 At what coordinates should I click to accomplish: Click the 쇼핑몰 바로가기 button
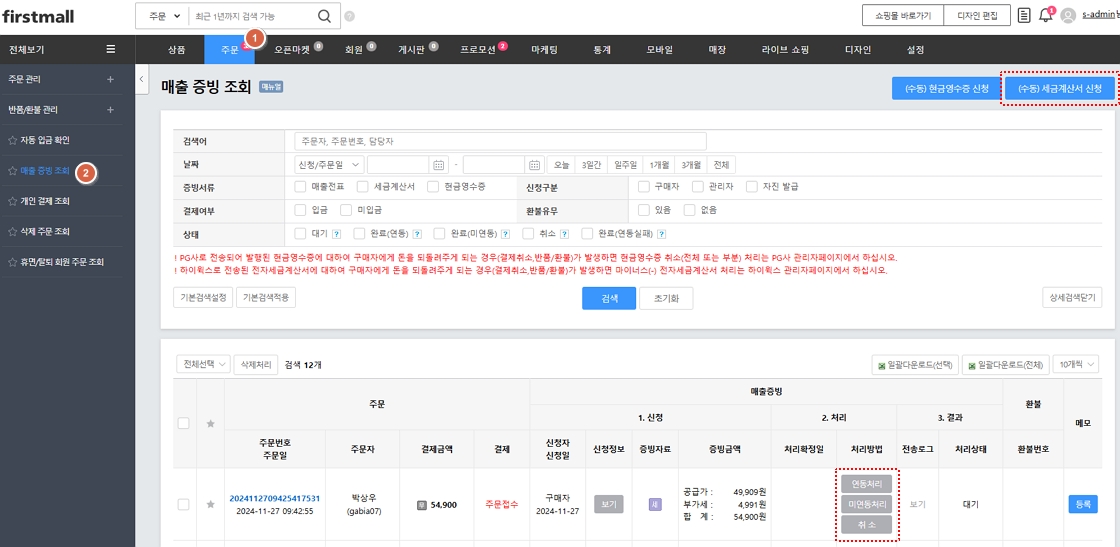[x=902, y=16]
